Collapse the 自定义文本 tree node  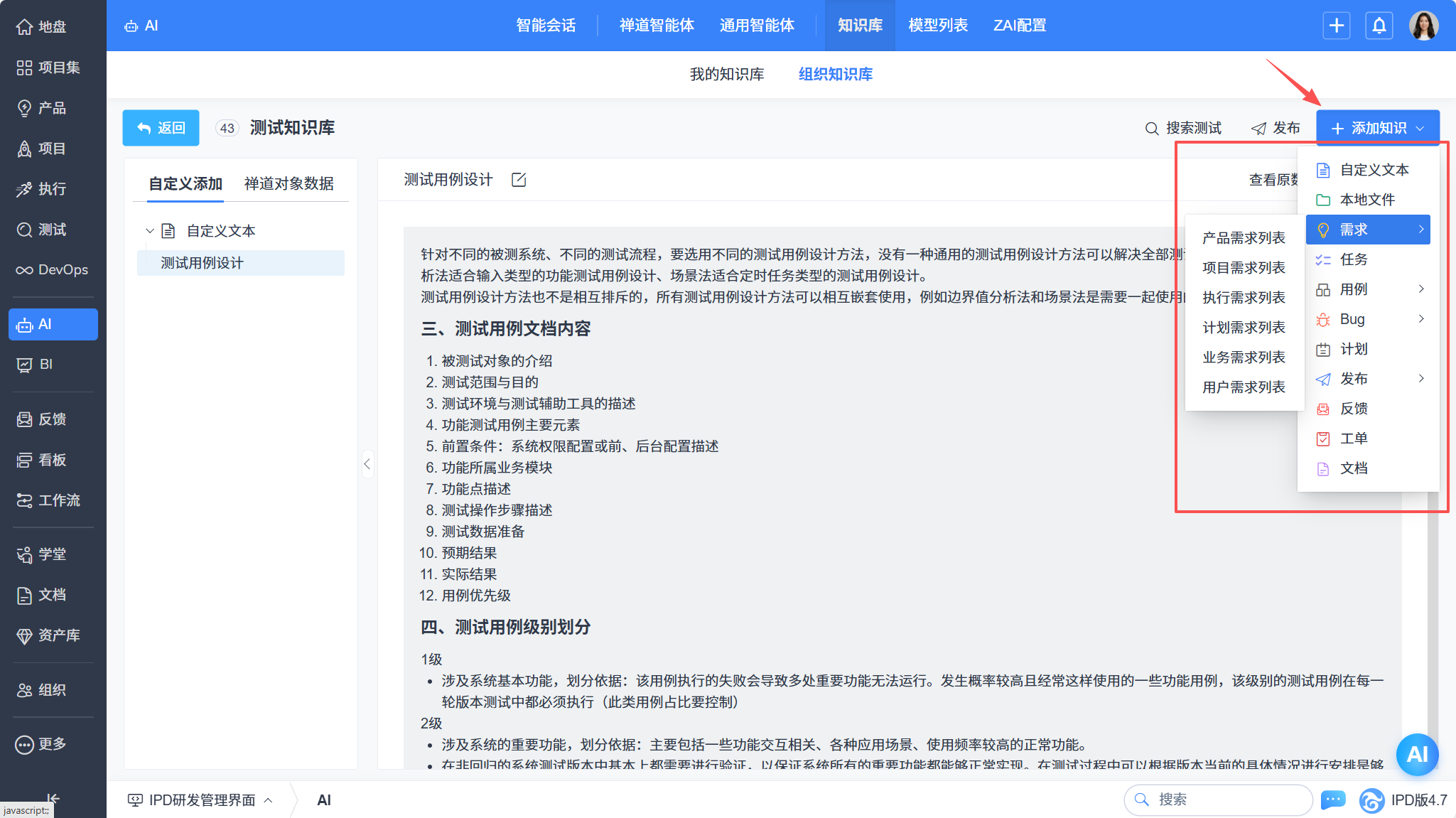[150, 231]
